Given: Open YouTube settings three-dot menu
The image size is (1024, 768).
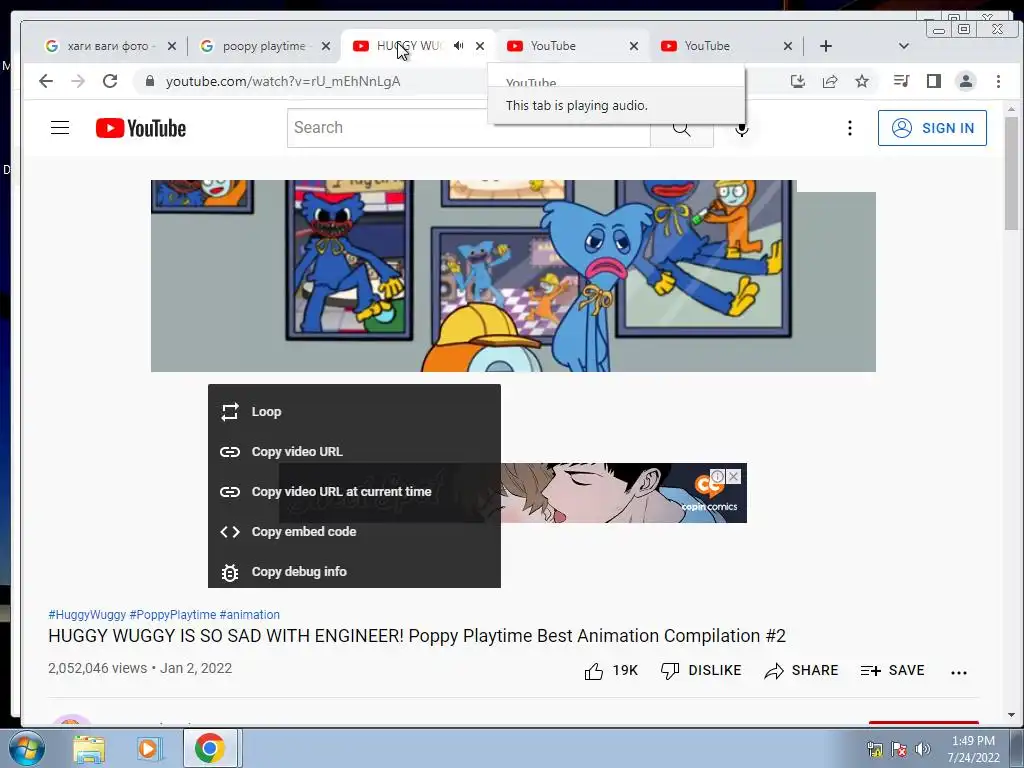Looking at the screenshot, I should 850,128.
